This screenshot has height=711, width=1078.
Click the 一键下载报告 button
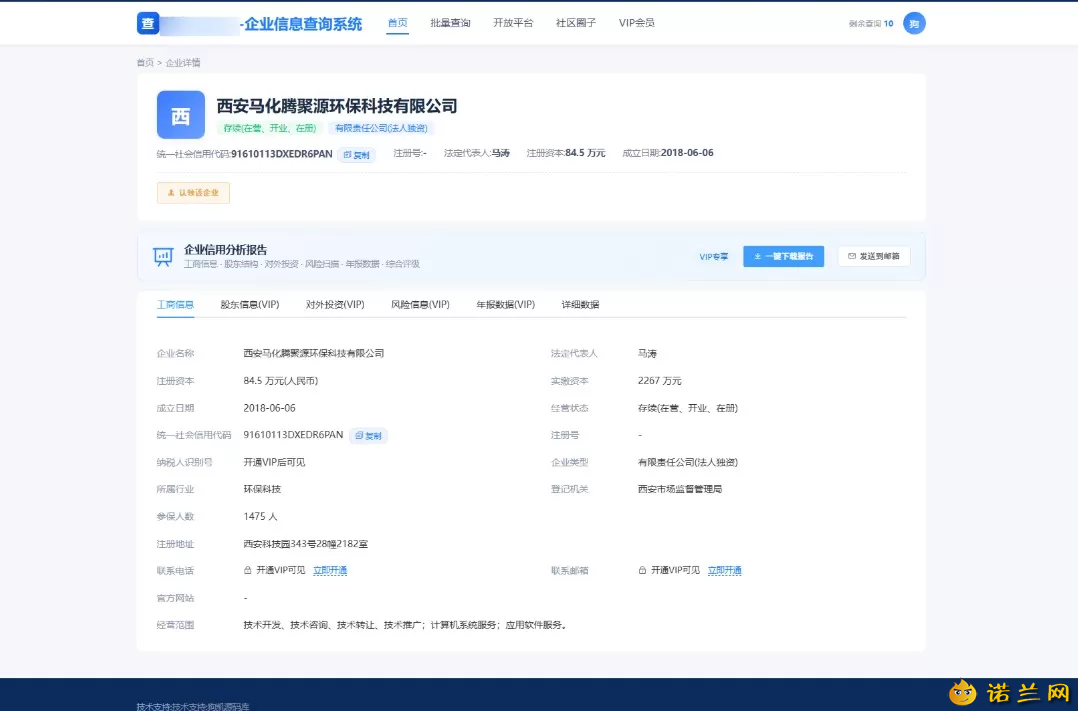[784, 256]
